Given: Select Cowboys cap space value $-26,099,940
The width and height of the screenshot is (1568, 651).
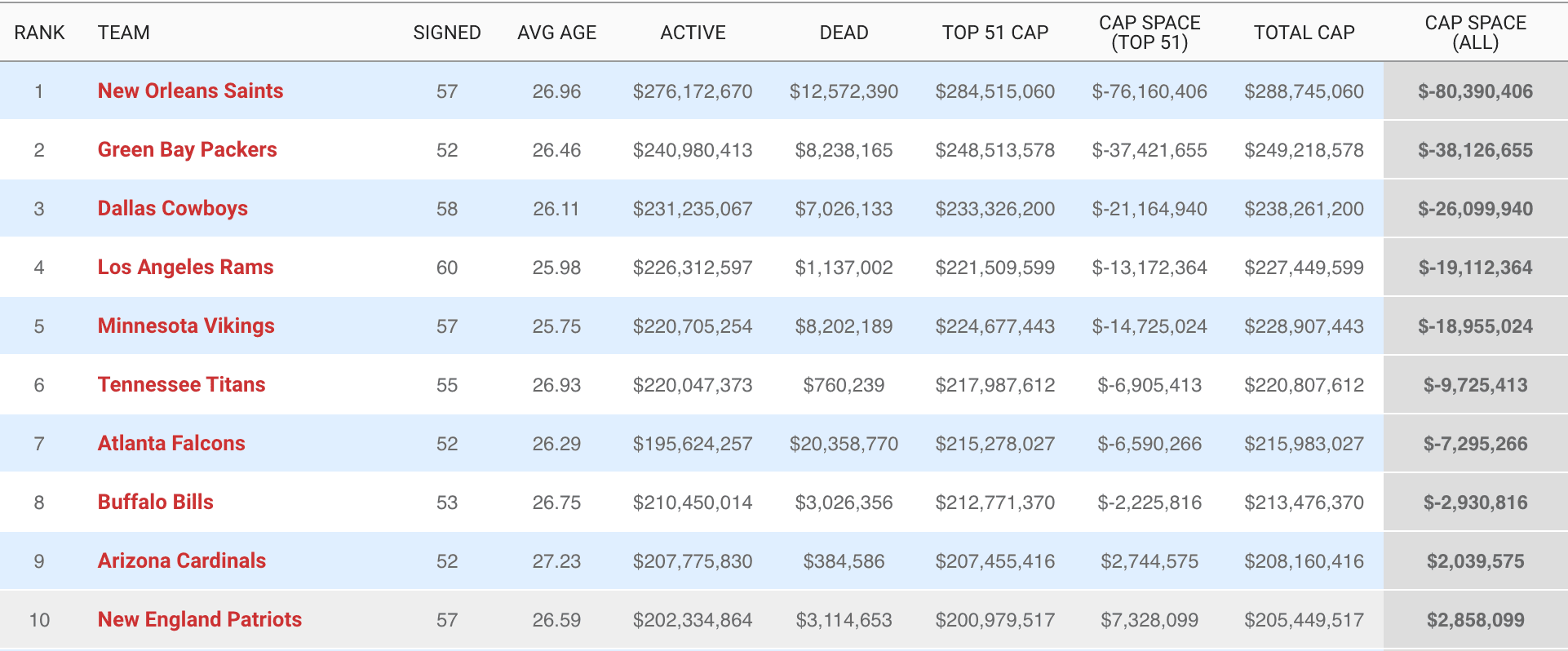Looking at the screenshot, I should coord(1475,209).
